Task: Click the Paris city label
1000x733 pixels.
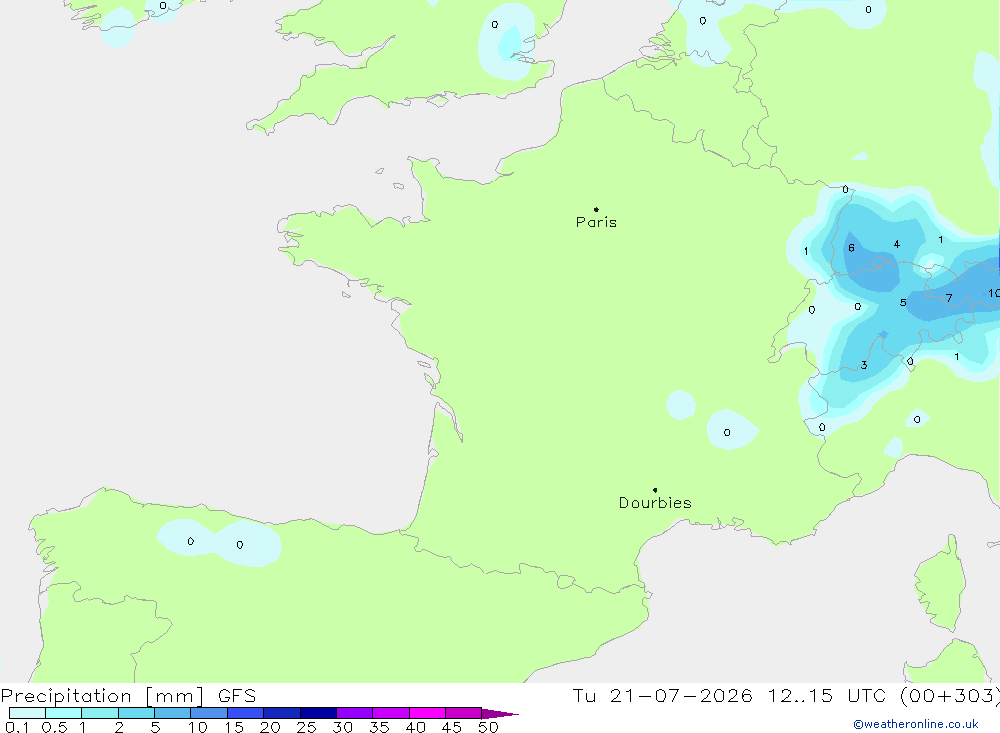Action: tap(596, 222)
